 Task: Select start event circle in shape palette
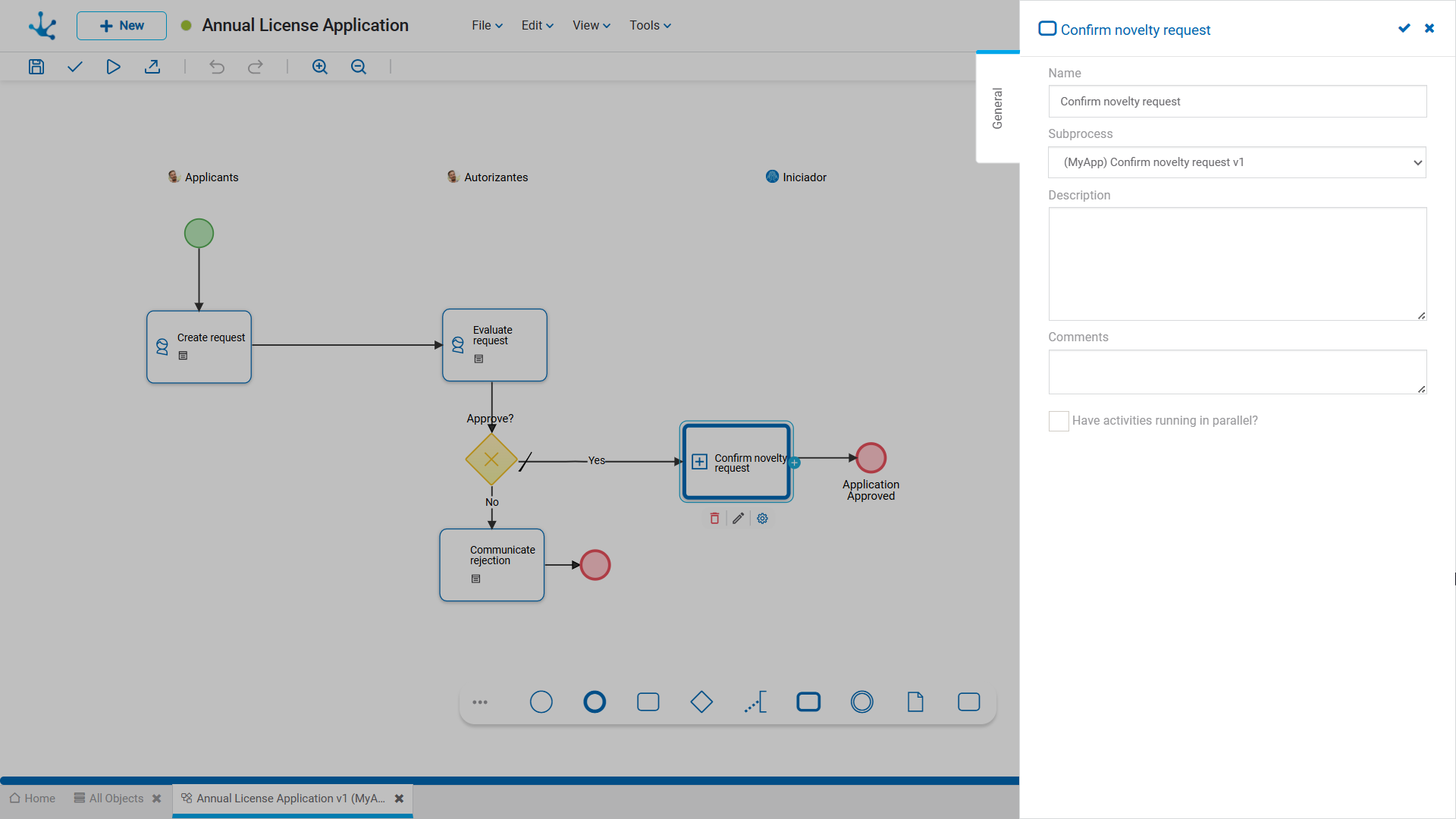(x=541, y=702)
